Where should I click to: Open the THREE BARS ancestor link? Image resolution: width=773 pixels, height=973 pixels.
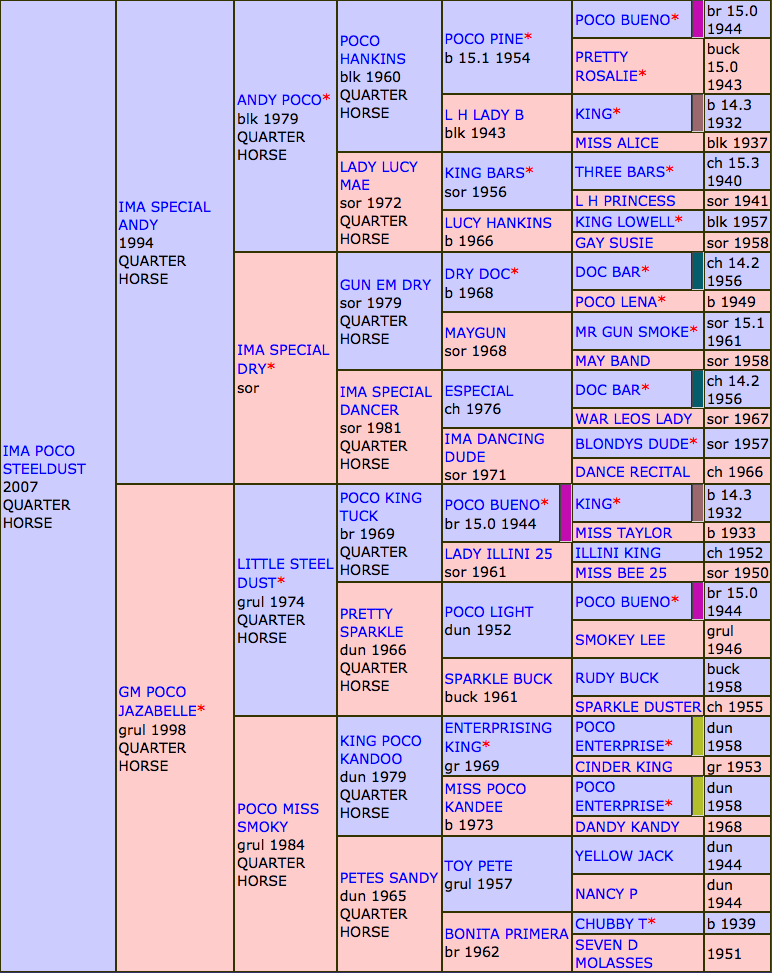coord(618,171)
